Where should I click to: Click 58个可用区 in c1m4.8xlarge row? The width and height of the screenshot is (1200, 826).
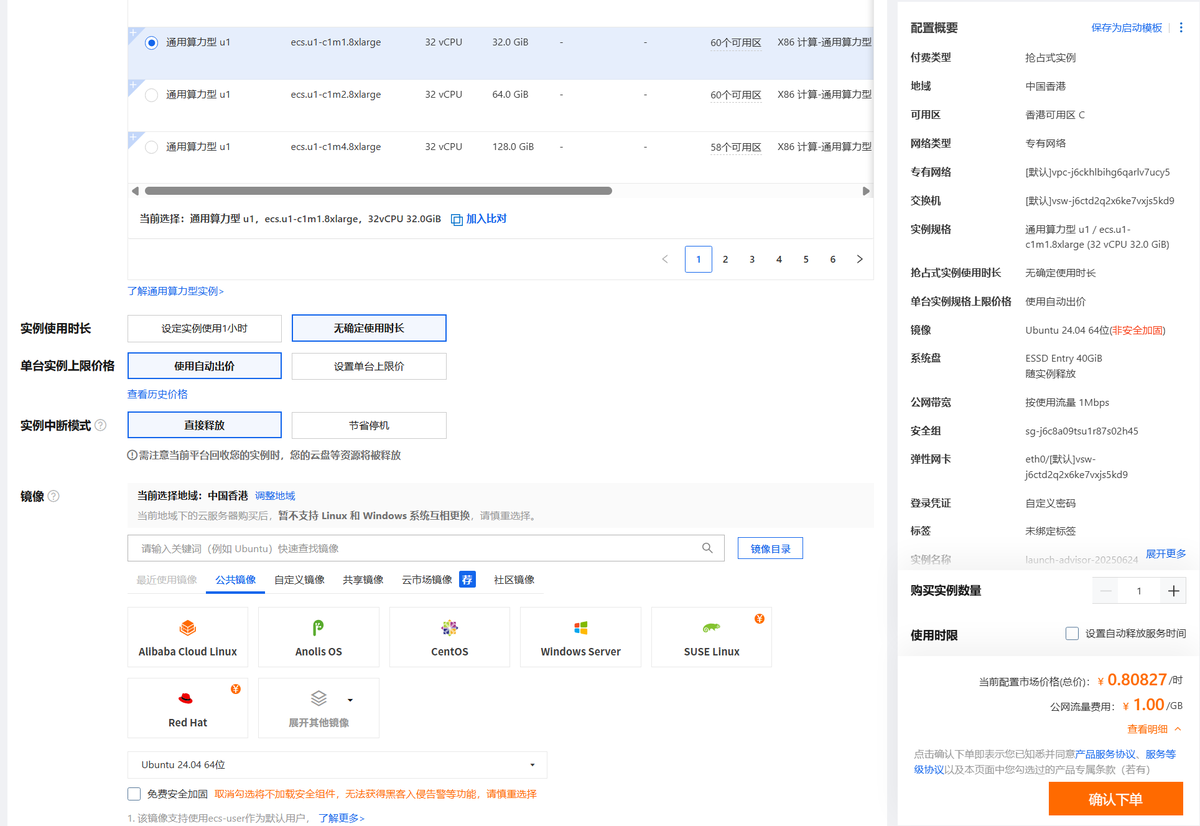click(x=736, y=147)
